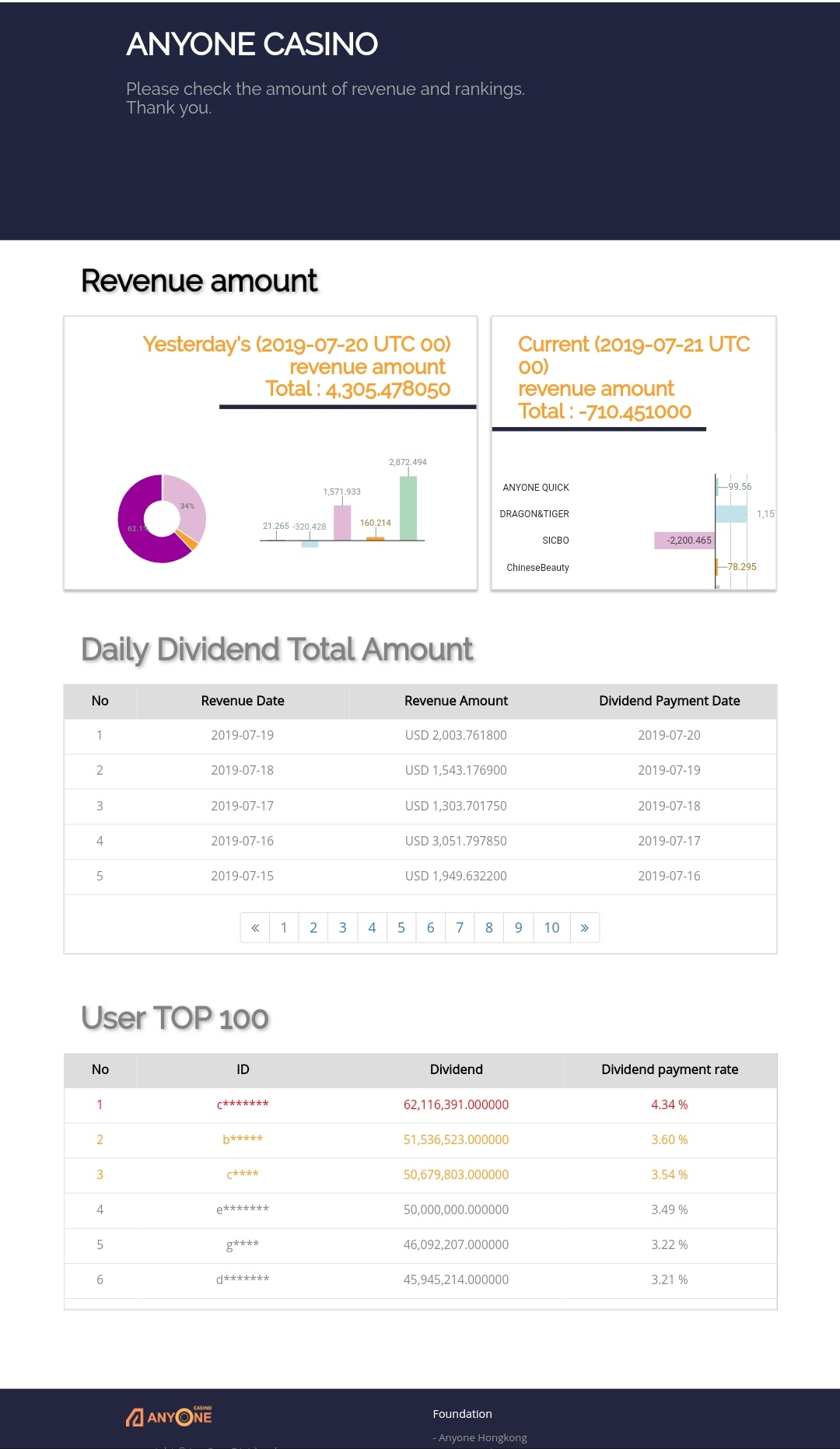Open dividend page 6
This screenshot has height=1449, width=840.
[430, 927]
